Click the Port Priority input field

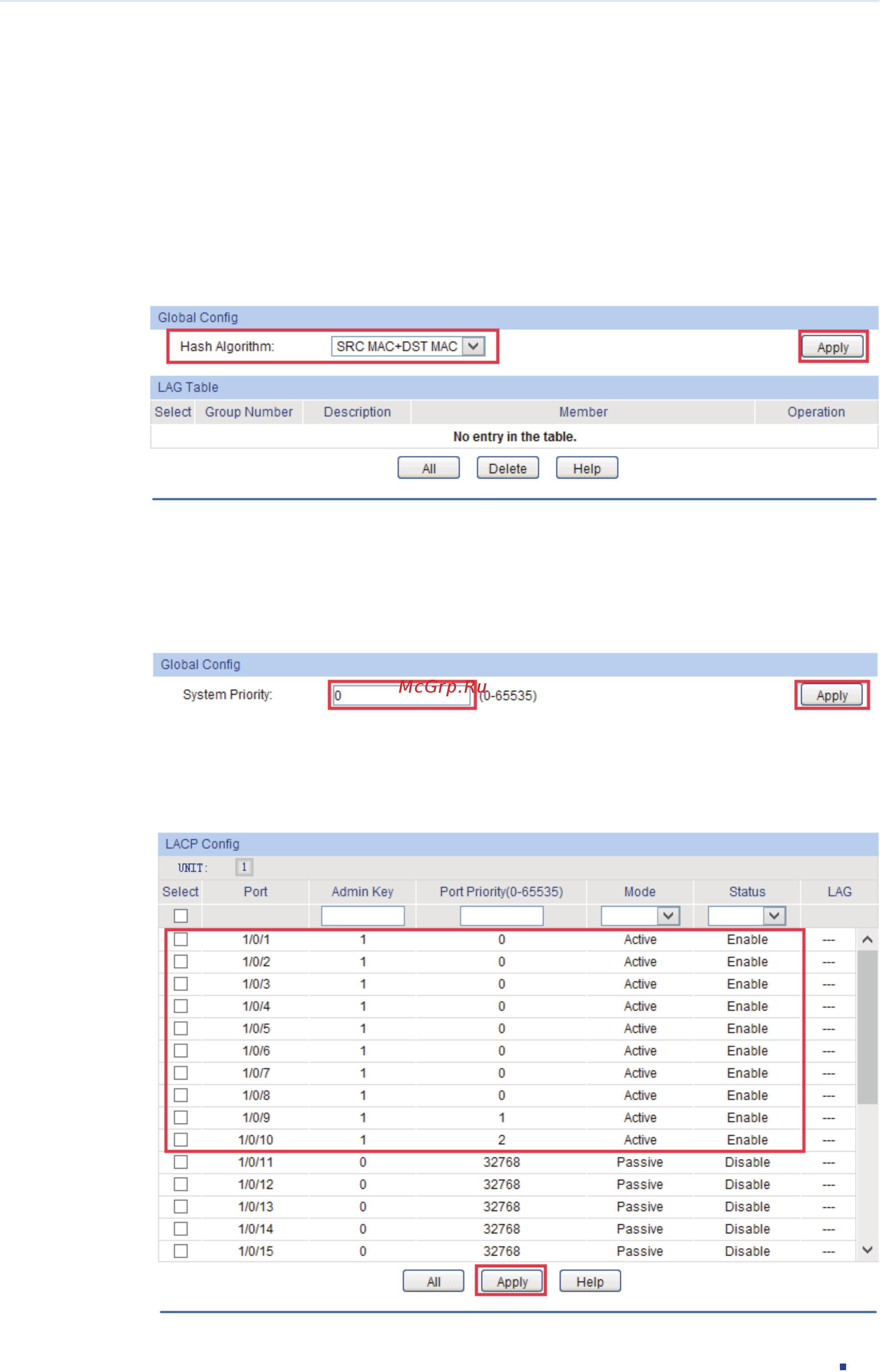[x=501, y=916]
